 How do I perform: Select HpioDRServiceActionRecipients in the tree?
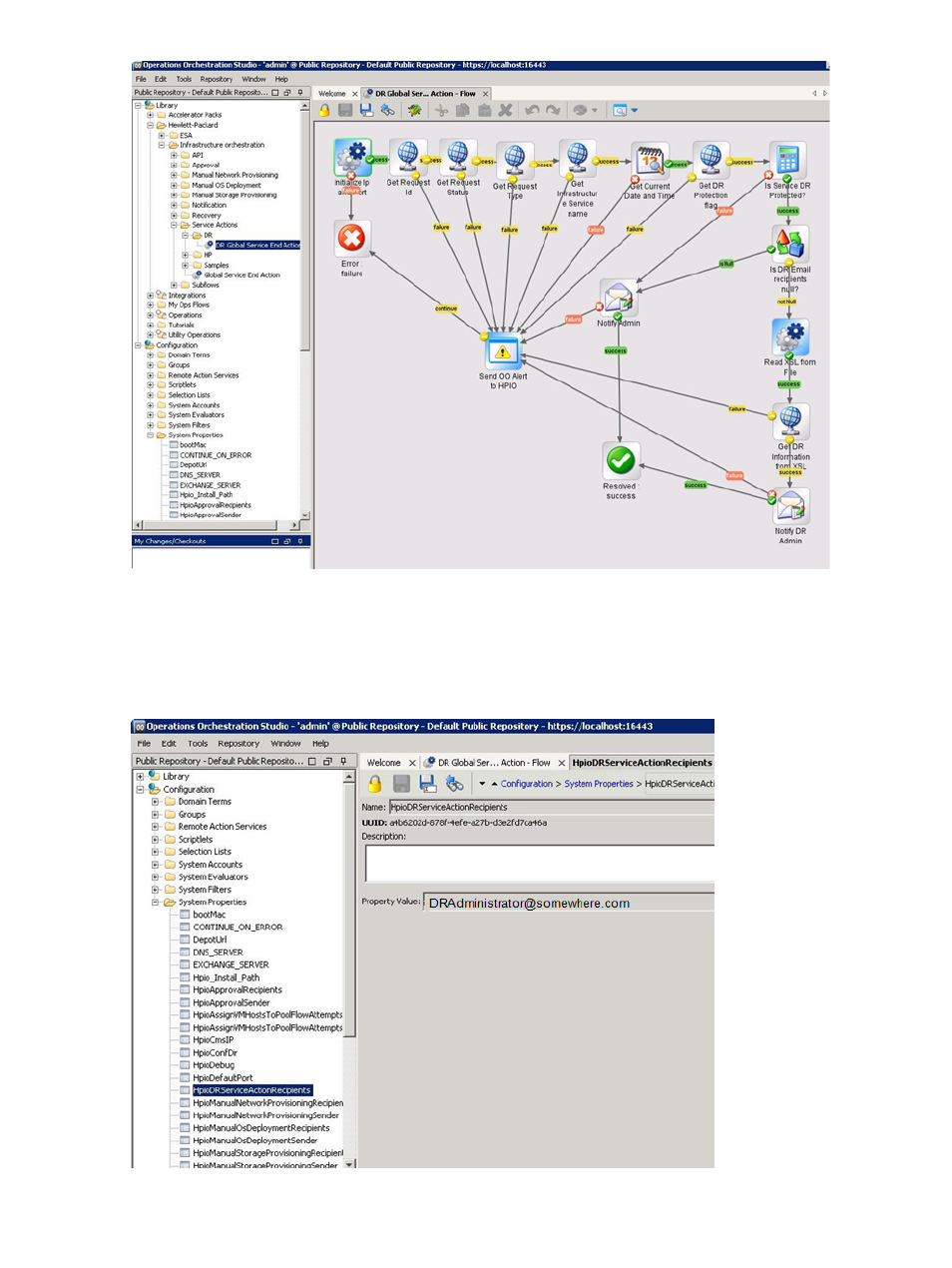point(252,1091)
